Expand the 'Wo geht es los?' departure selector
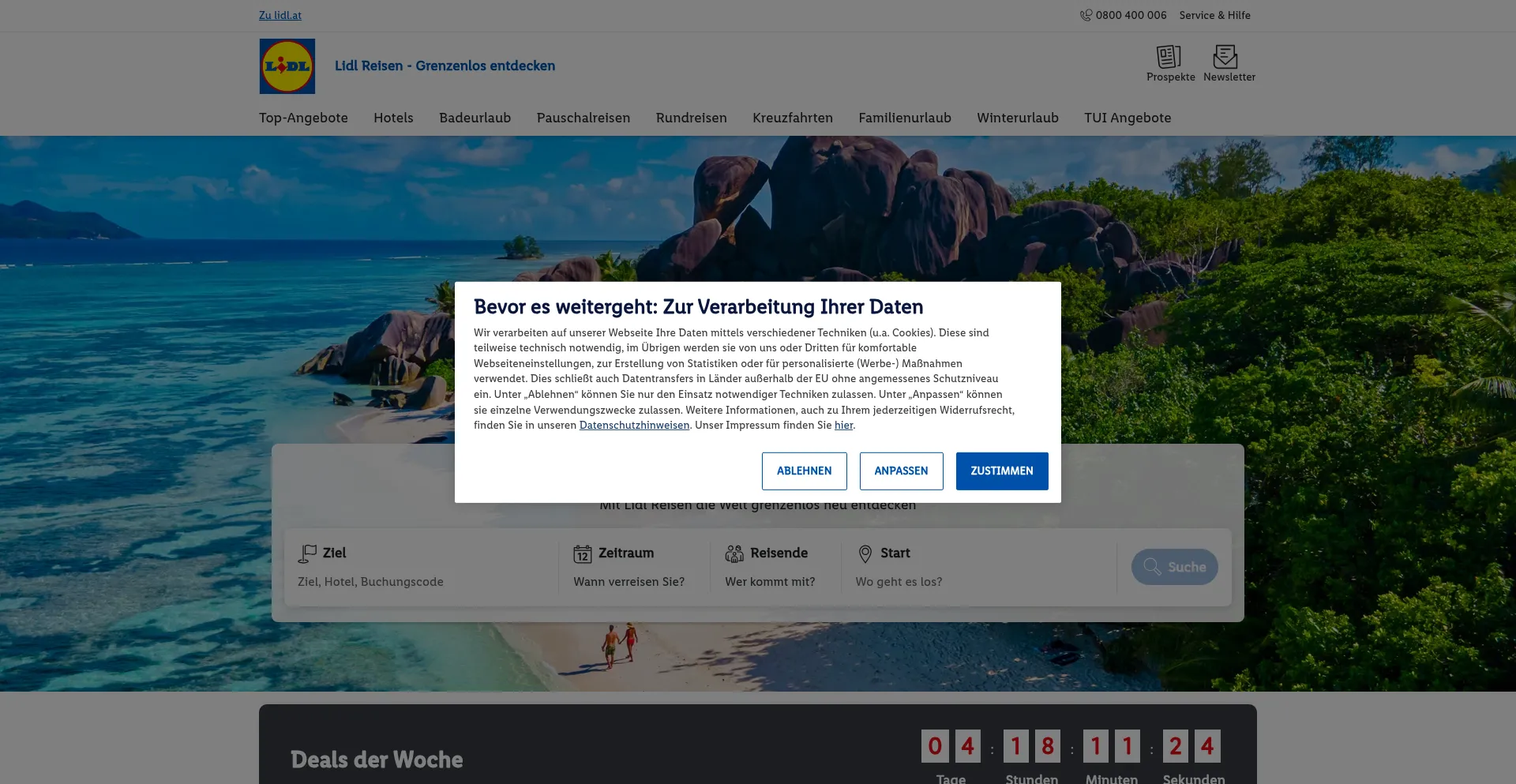1516x784 pixels. pyautogui.click(x=899, y=582)
